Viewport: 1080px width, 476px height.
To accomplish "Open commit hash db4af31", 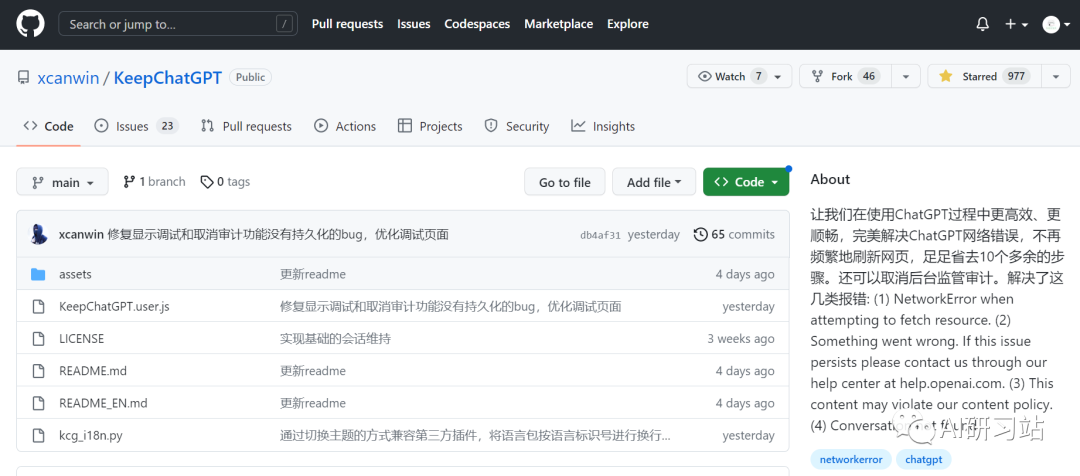I will click(601, 235).
